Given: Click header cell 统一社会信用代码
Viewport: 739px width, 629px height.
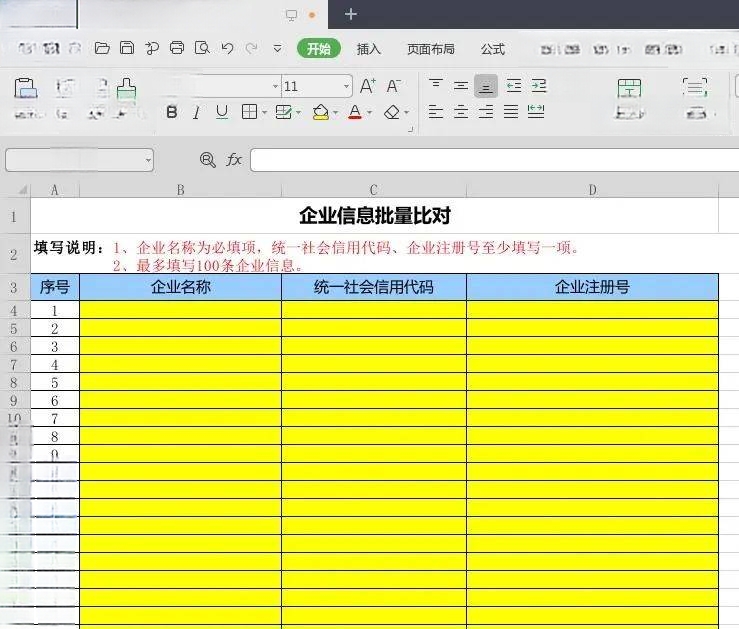Looking at the screenshot, I should coord(374,287).
